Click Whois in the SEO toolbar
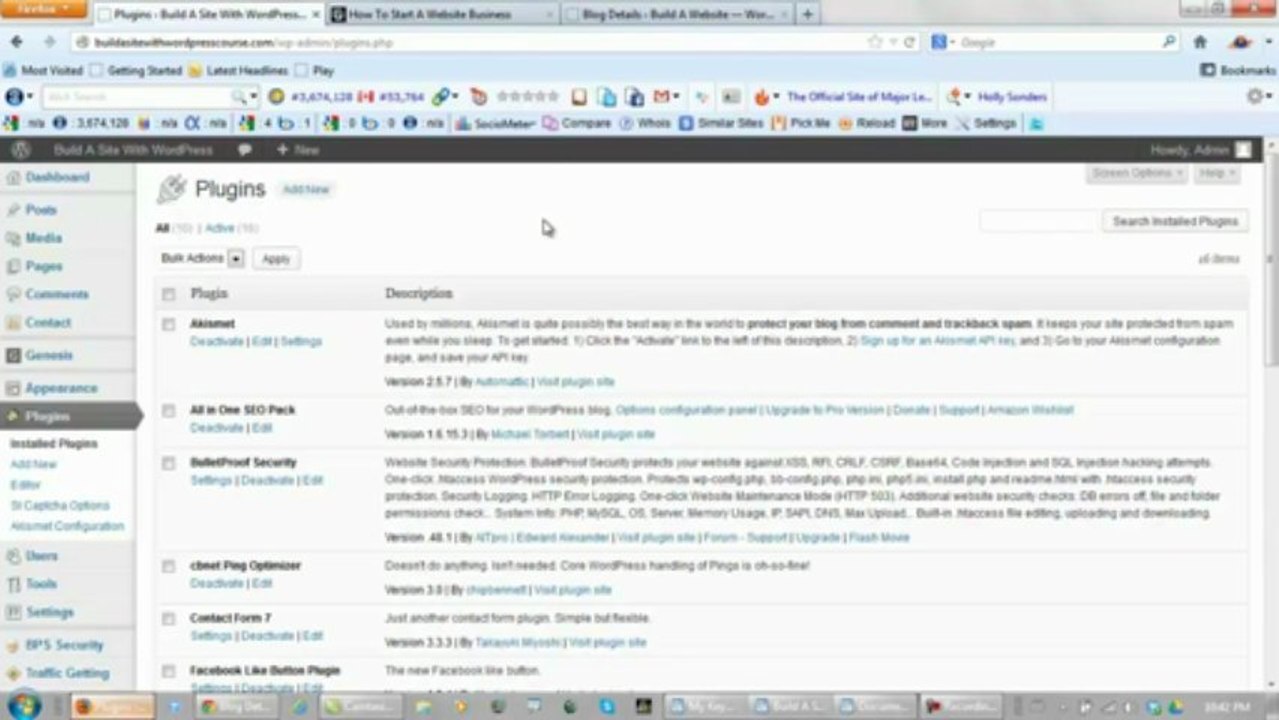The height and width of the screenshot is (720, 1279). (x=646, y=123)
